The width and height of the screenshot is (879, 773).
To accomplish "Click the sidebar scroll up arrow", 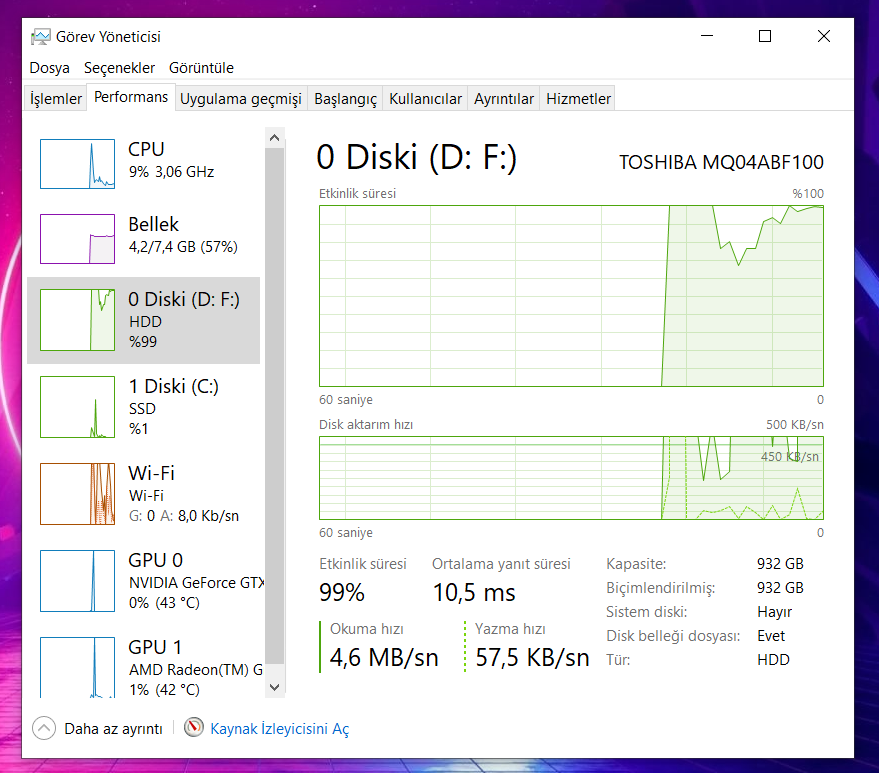I will point(274,138).
